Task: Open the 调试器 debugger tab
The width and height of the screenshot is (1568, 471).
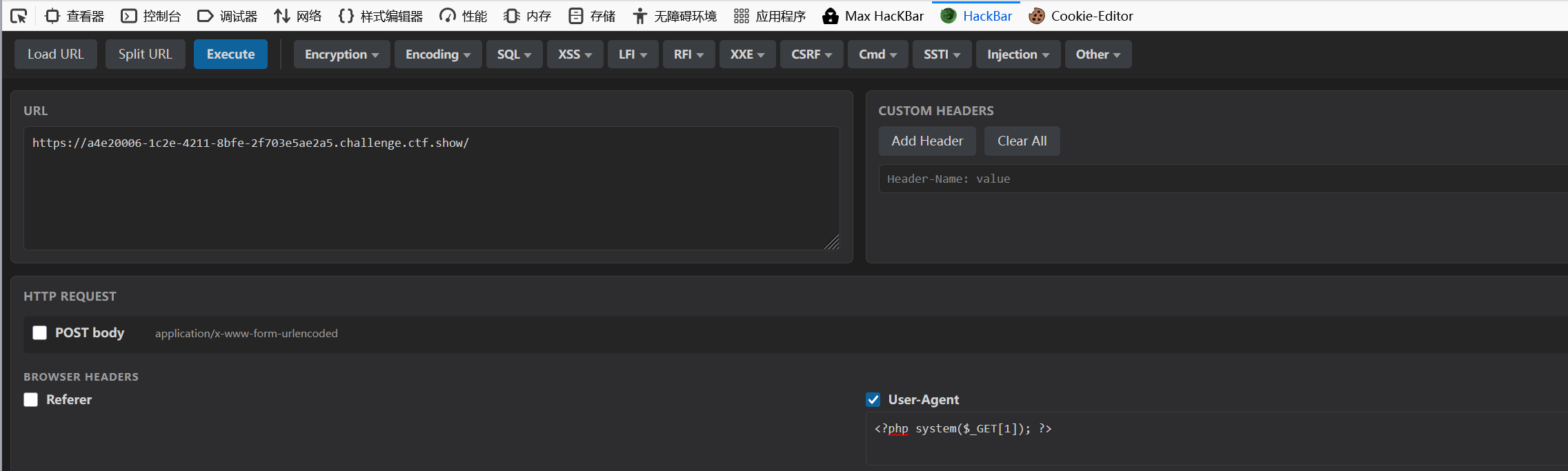Action: pyautogui.click(x=227, y=16)
